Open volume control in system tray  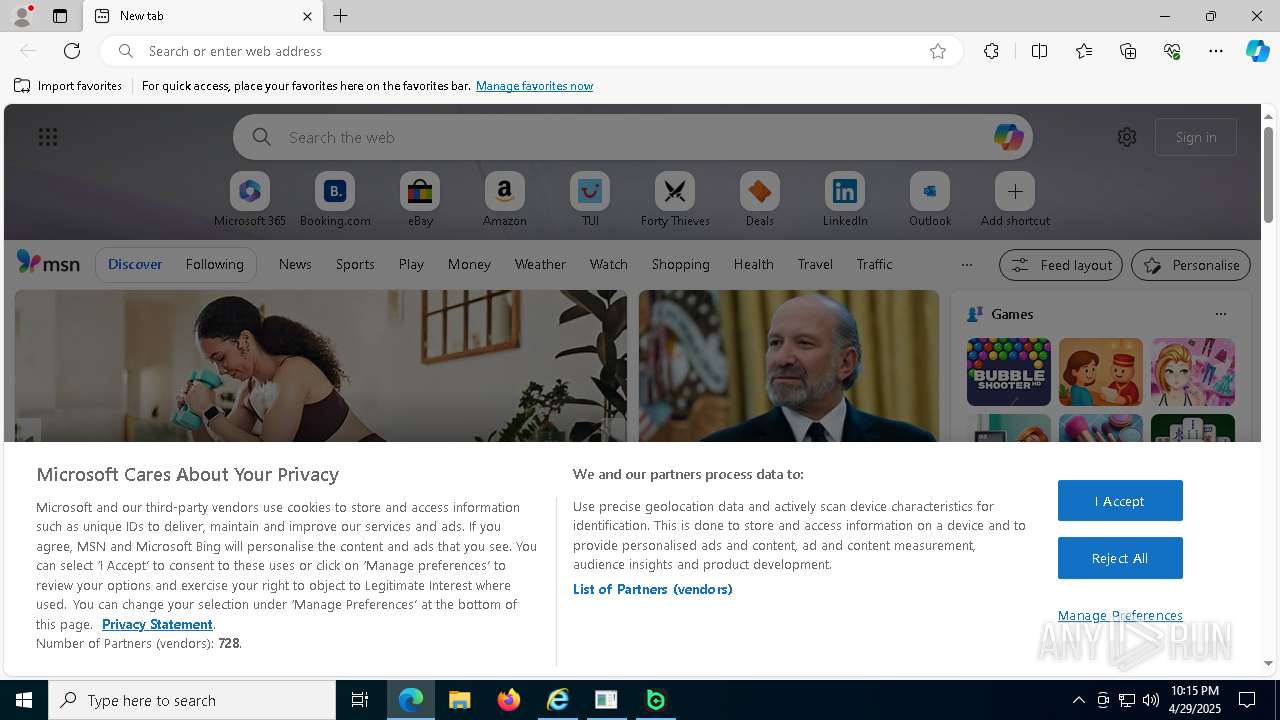tap(1151, 700)
